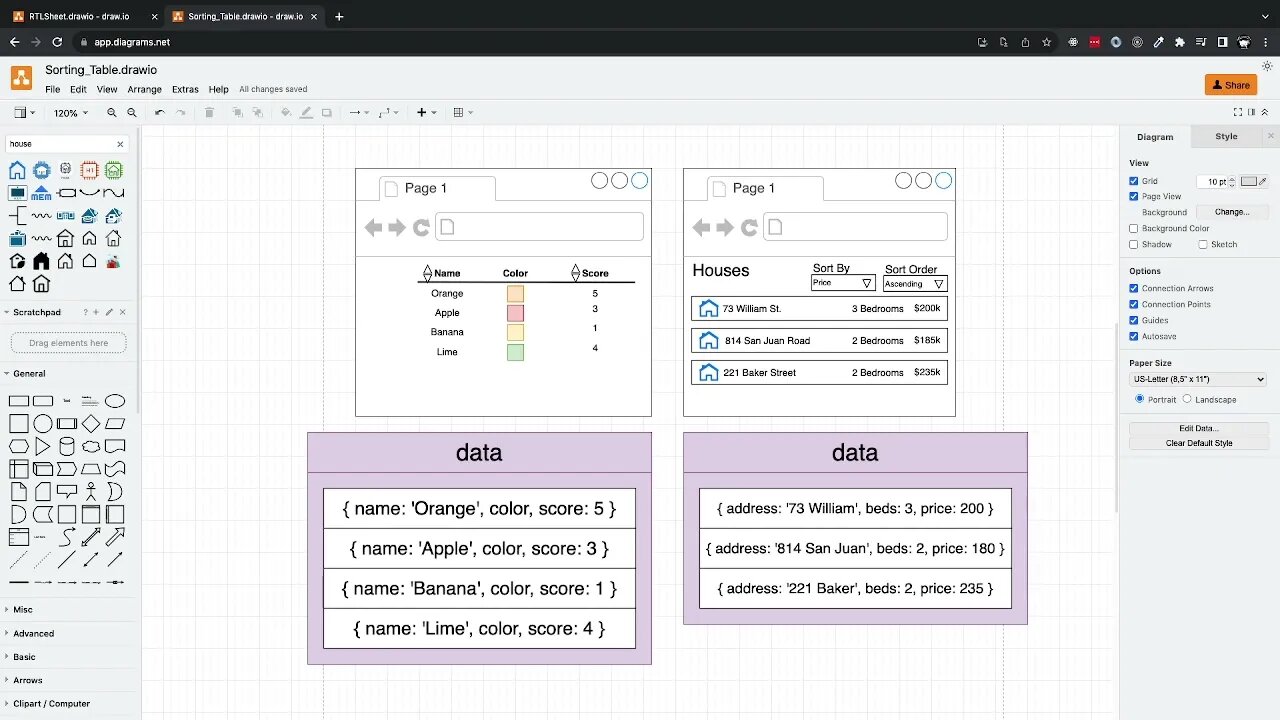Open the Table insert dropdown
The image size is (1280, 720).
[x=463, y=113]
